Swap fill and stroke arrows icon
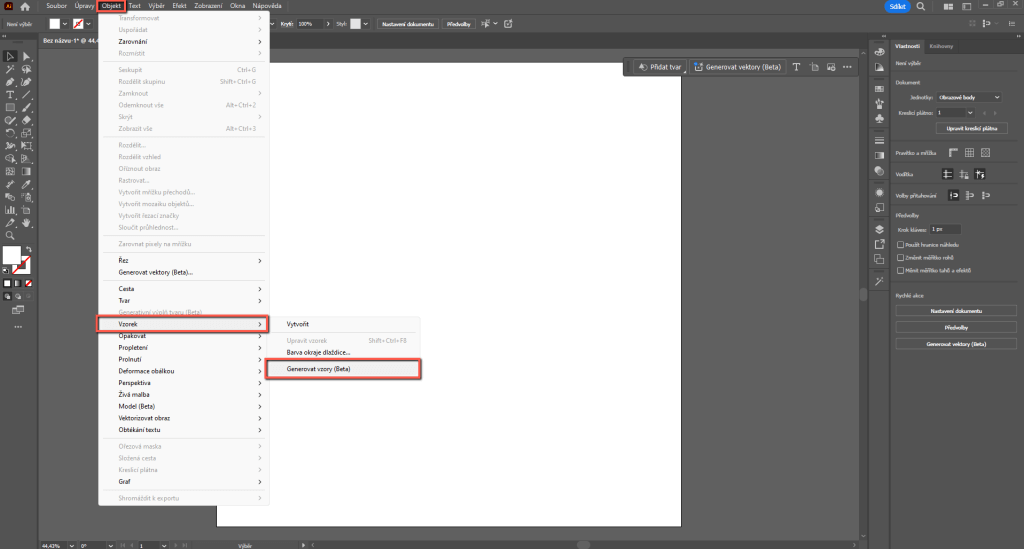1024x549 pixels. coord(28,250)
